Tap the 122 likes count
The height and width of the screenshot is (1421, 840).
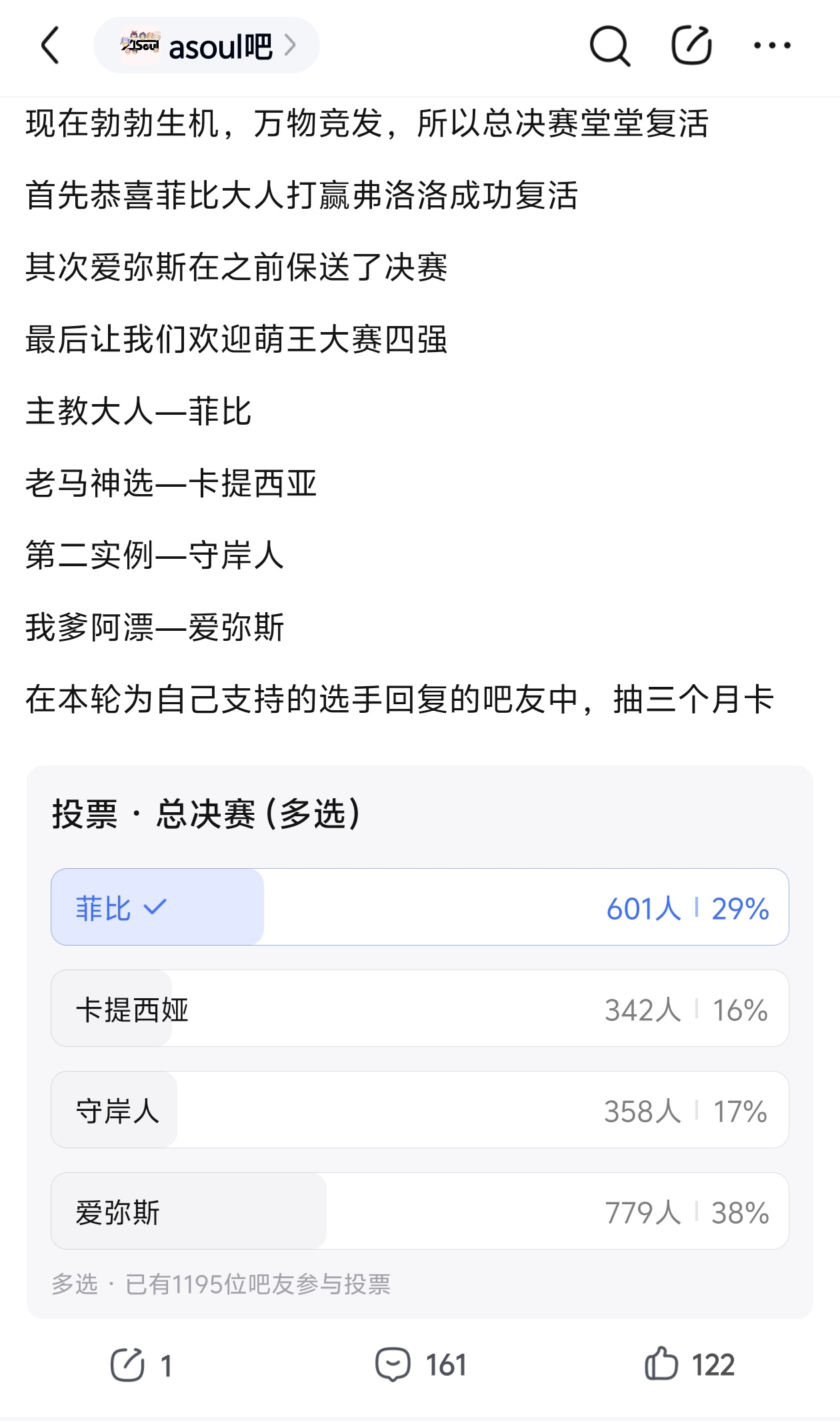coord(713,1365)
